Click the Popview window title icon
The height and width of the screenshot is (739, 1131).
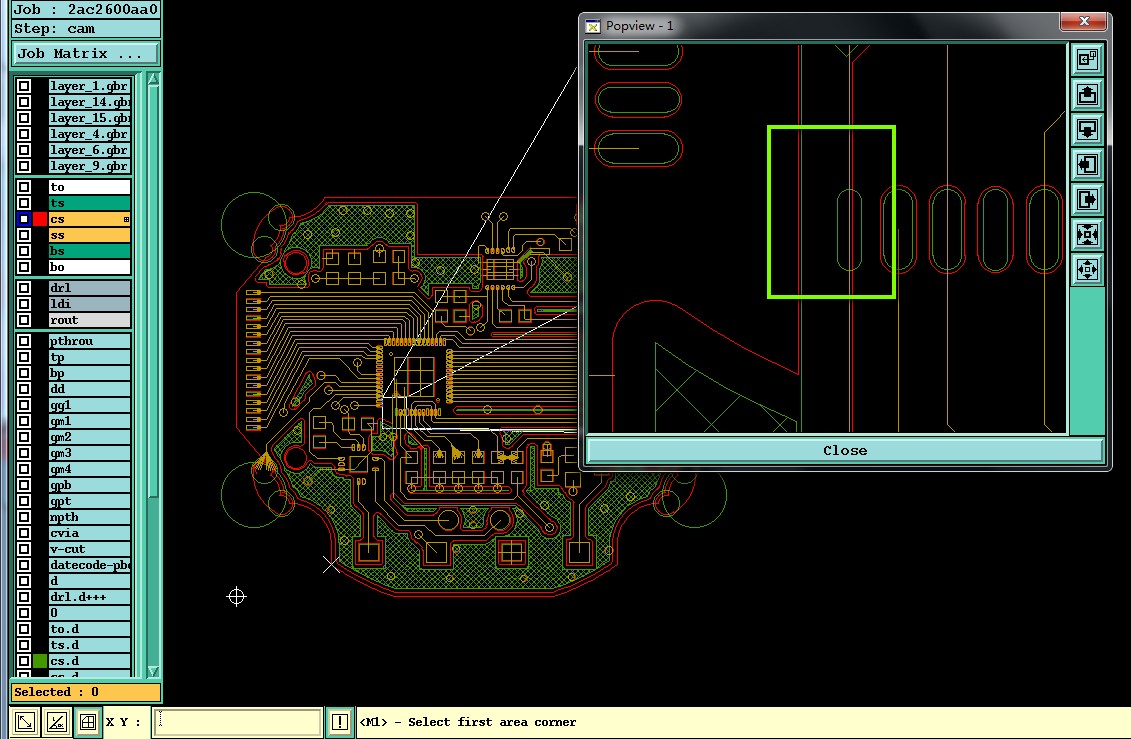593,26
